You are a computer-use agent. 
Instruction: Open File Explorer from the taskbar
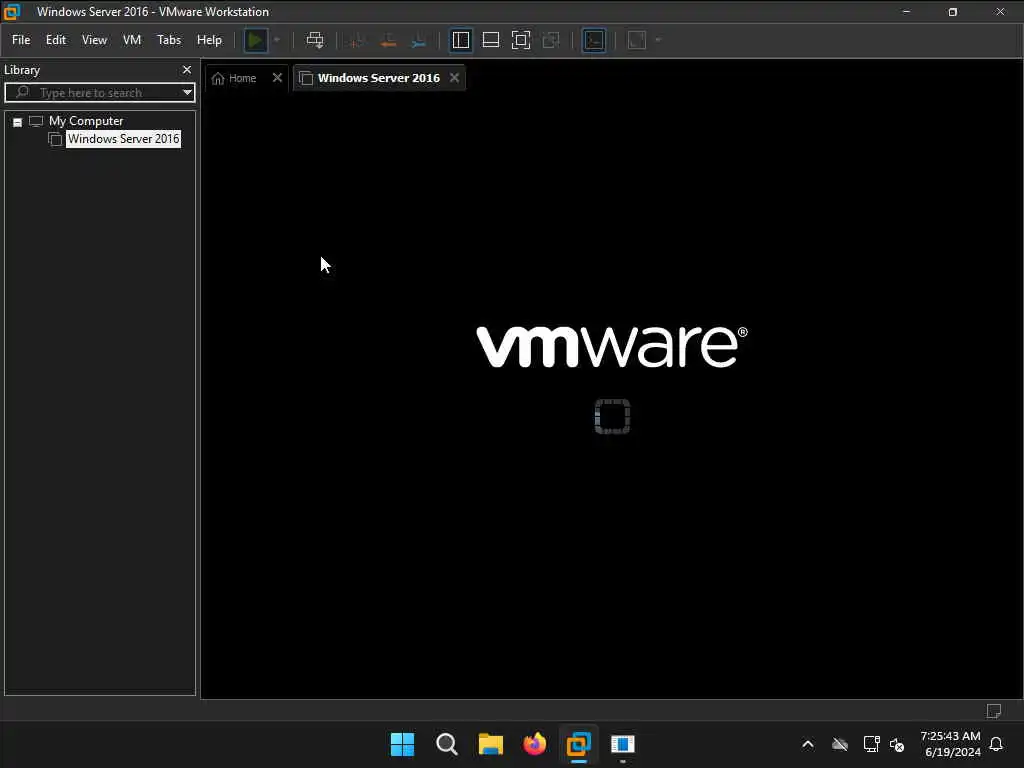coord(490,744)
